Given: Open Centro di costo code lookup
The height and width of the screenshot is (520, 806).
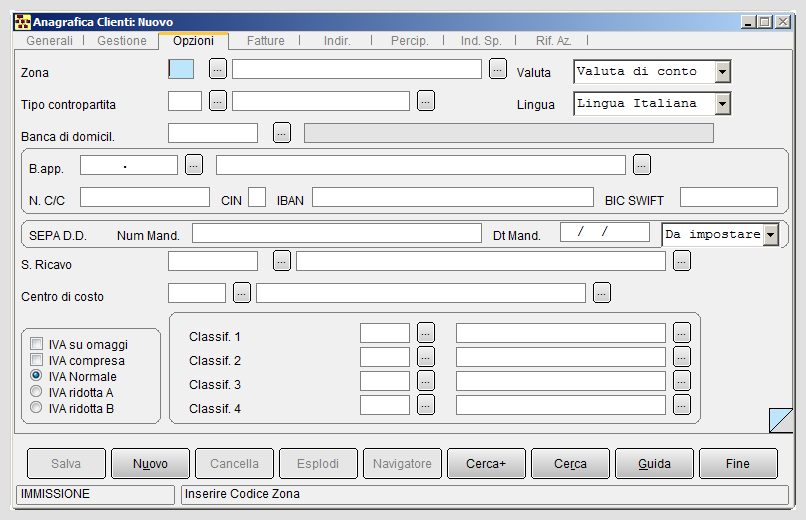Looking at the screenshot, I should tap(242, 293).
